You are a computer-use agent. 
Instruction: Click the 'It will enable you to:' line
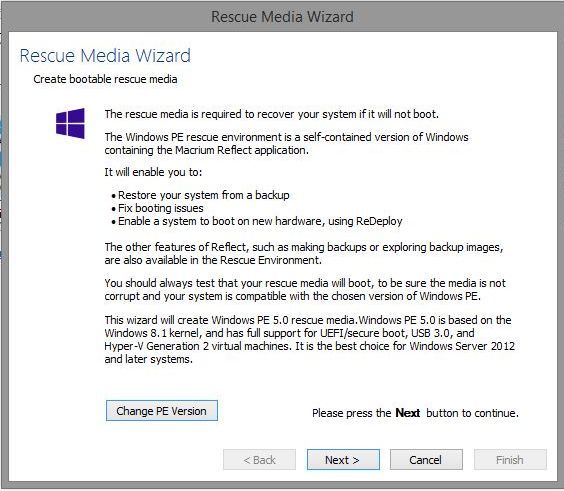153,172
